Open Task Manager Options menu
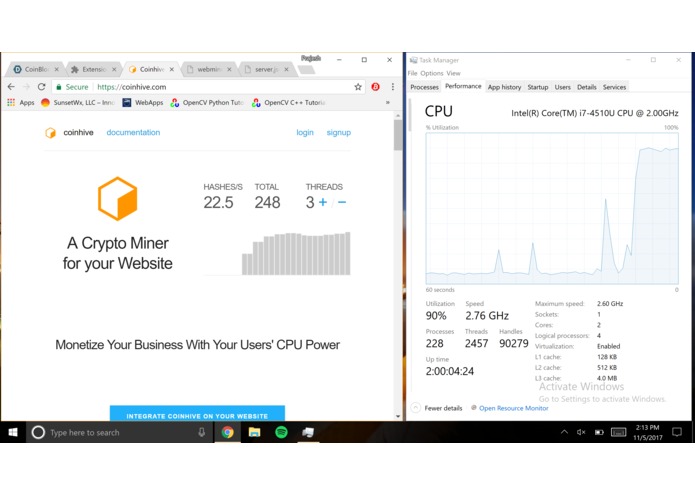Image resolution: width=695 pixels, height=494 pixels. pos(431,73)
